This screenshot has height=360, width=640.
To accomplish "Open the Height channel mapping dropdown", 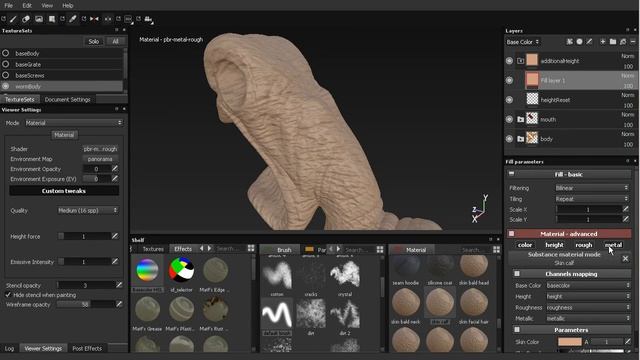I will (588, 296).
